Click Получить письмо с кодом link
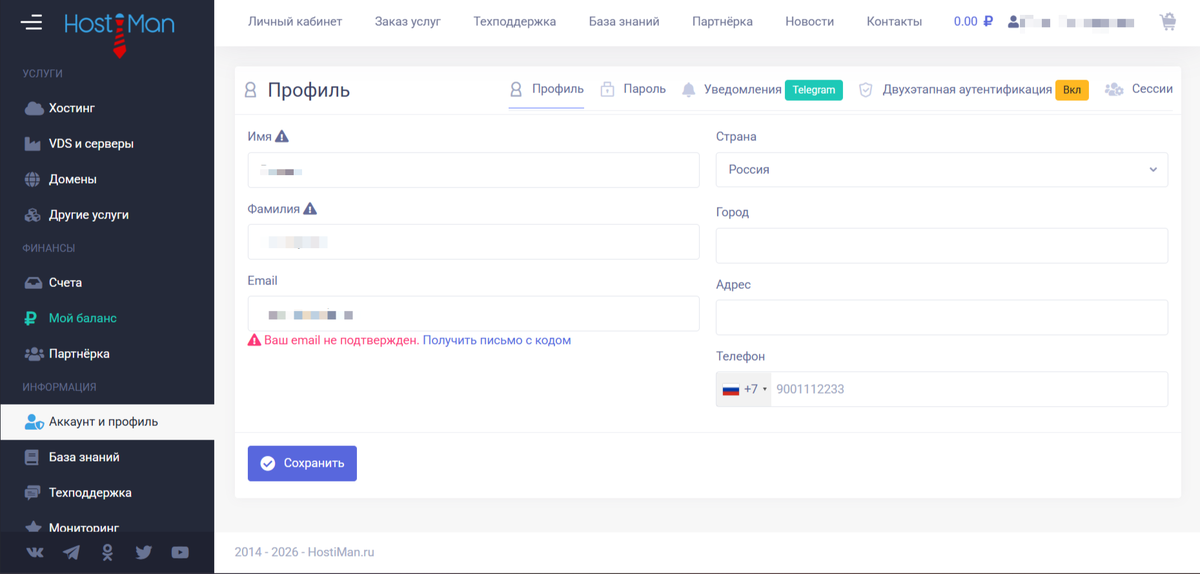 click(x=497, y=340)
